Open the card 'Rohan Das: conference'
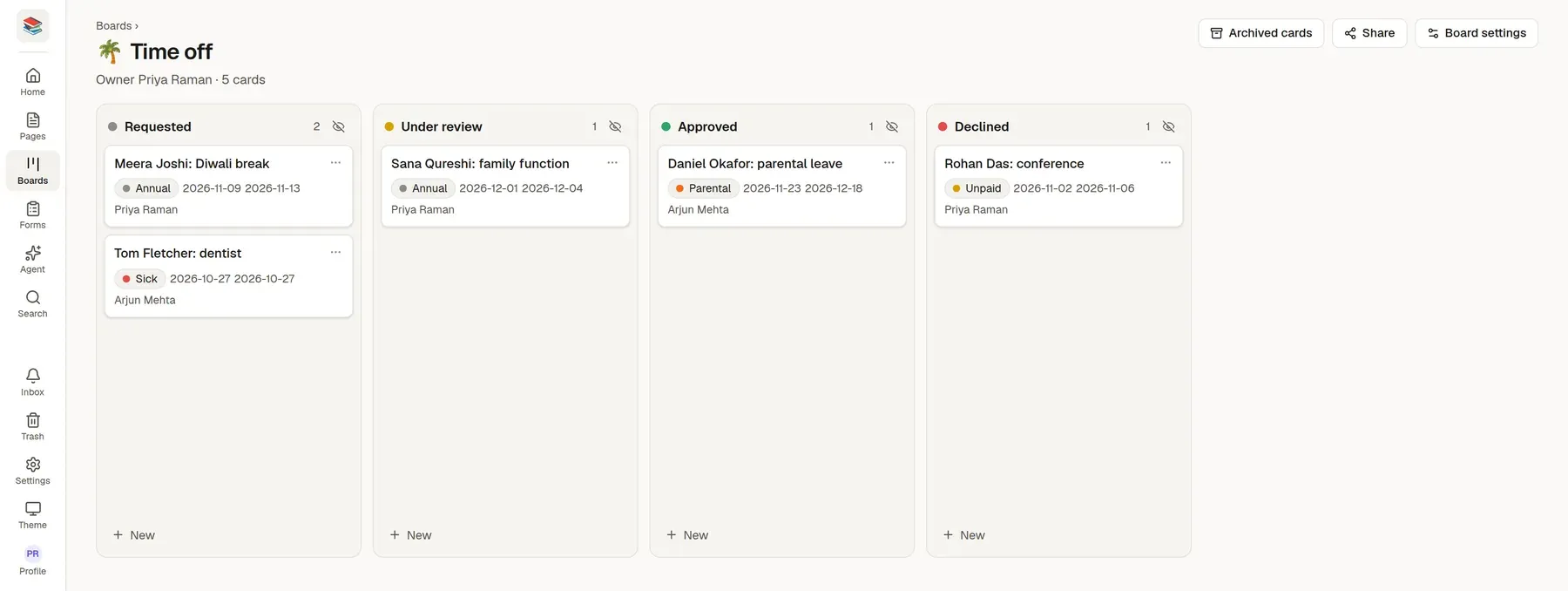Screen dimensions: 1568x591 pyautogui.click(x=1058, y=187)
